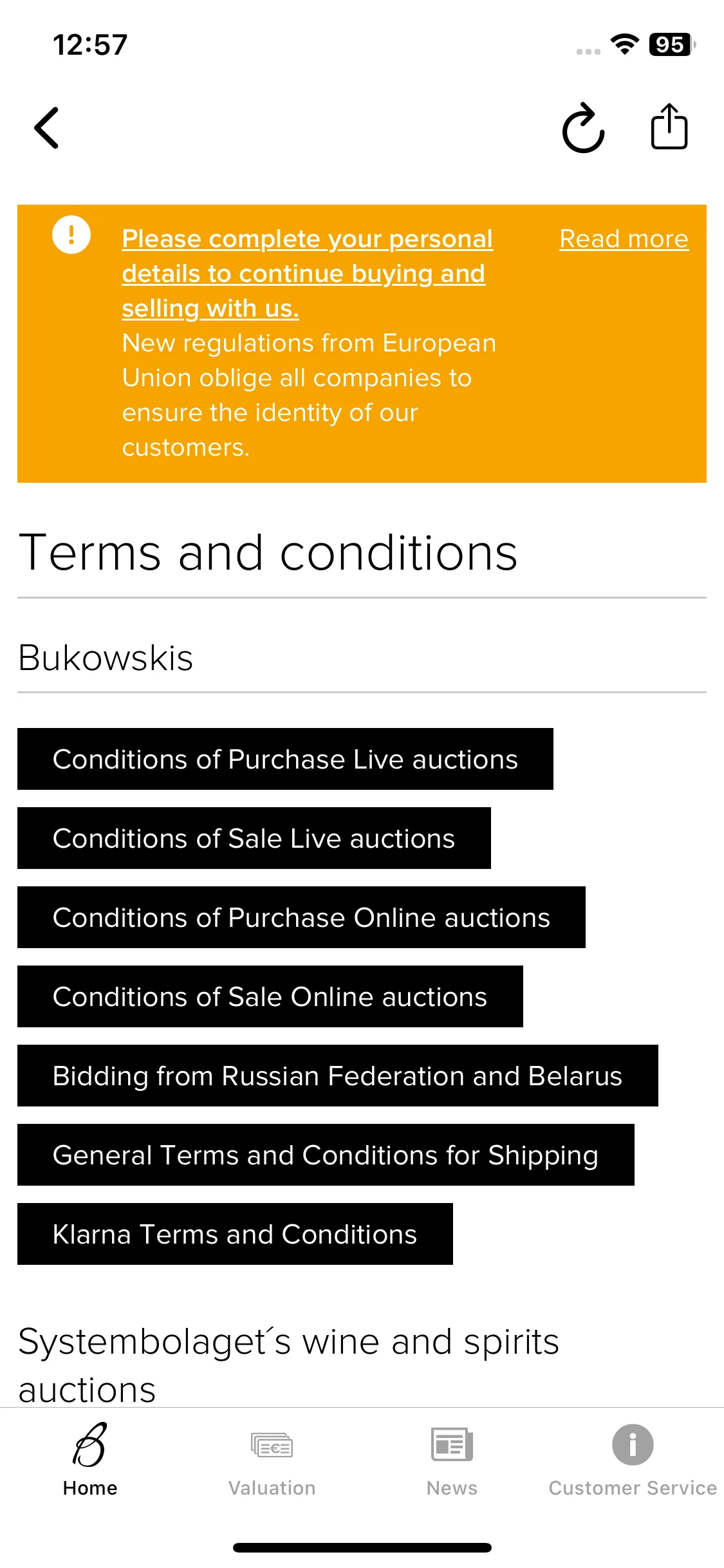Open complete your personal details link
This screenshot has width=724, height=1568.
coord(308,274)
